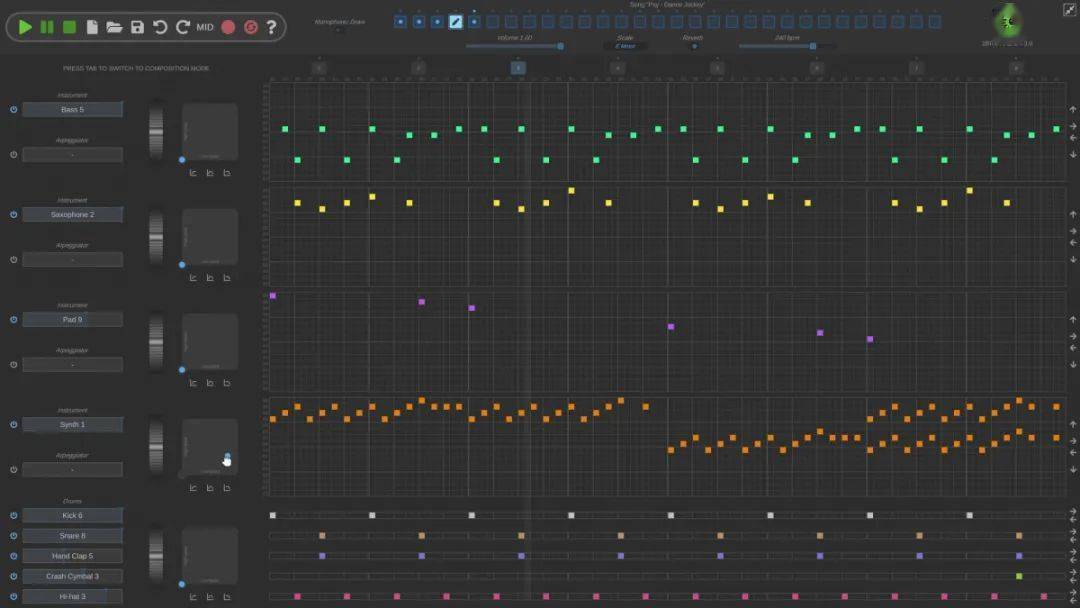Open the Scale selector dropdown
1080x608 pixels.
[625, 46]
